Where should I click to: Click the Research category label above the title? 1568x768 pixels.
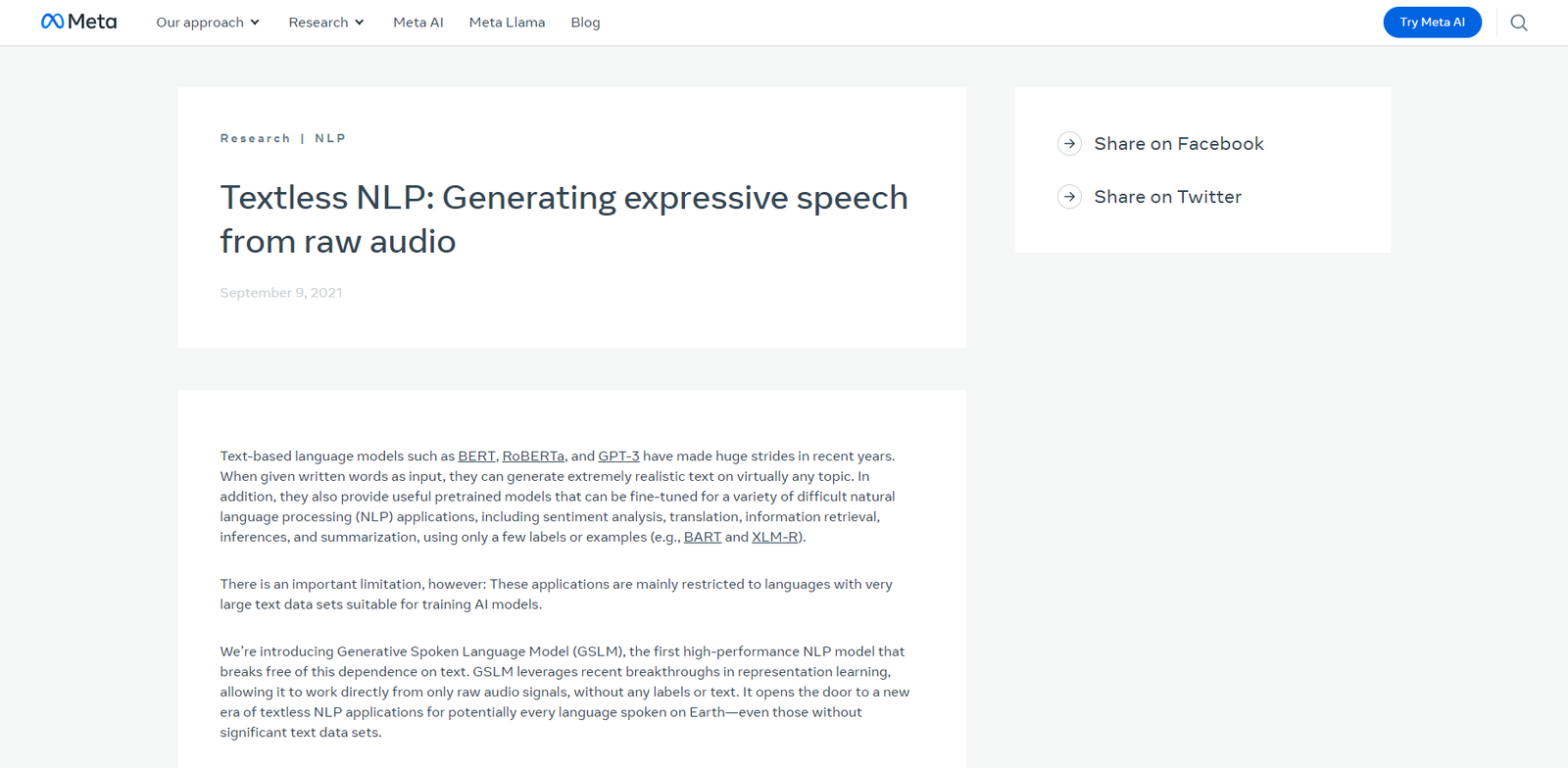click(x=255, y=138)
